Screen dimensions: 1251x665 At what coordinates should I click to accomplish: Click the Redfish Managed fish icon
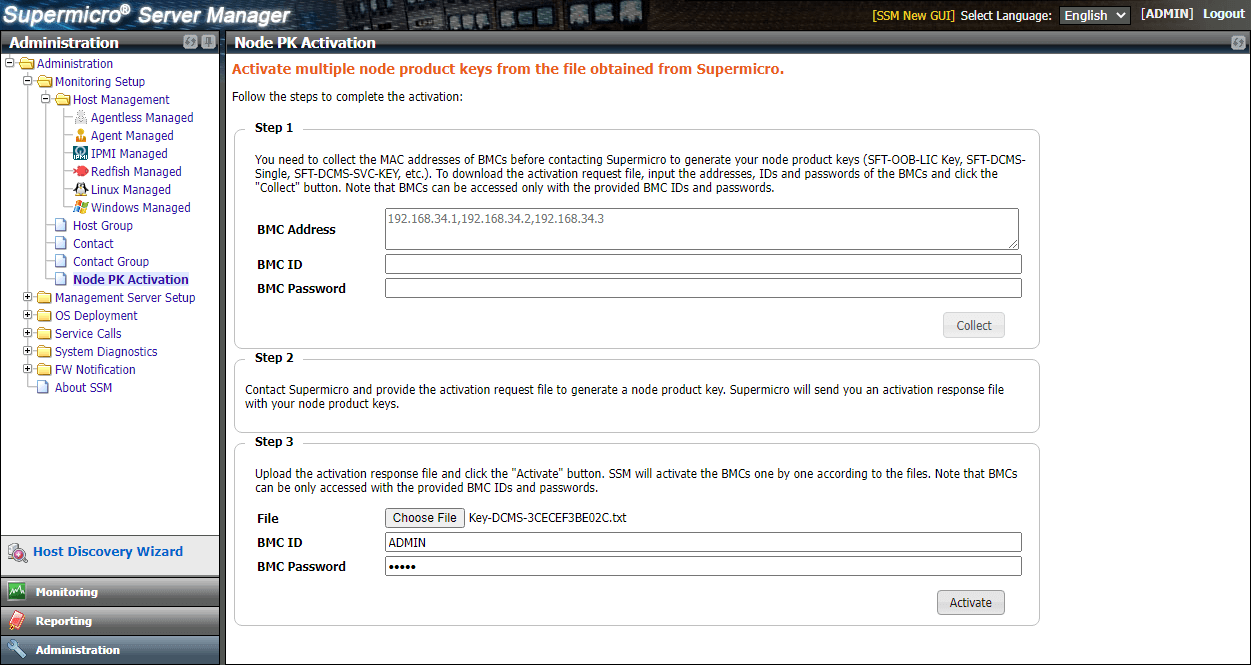coord(81,171)
